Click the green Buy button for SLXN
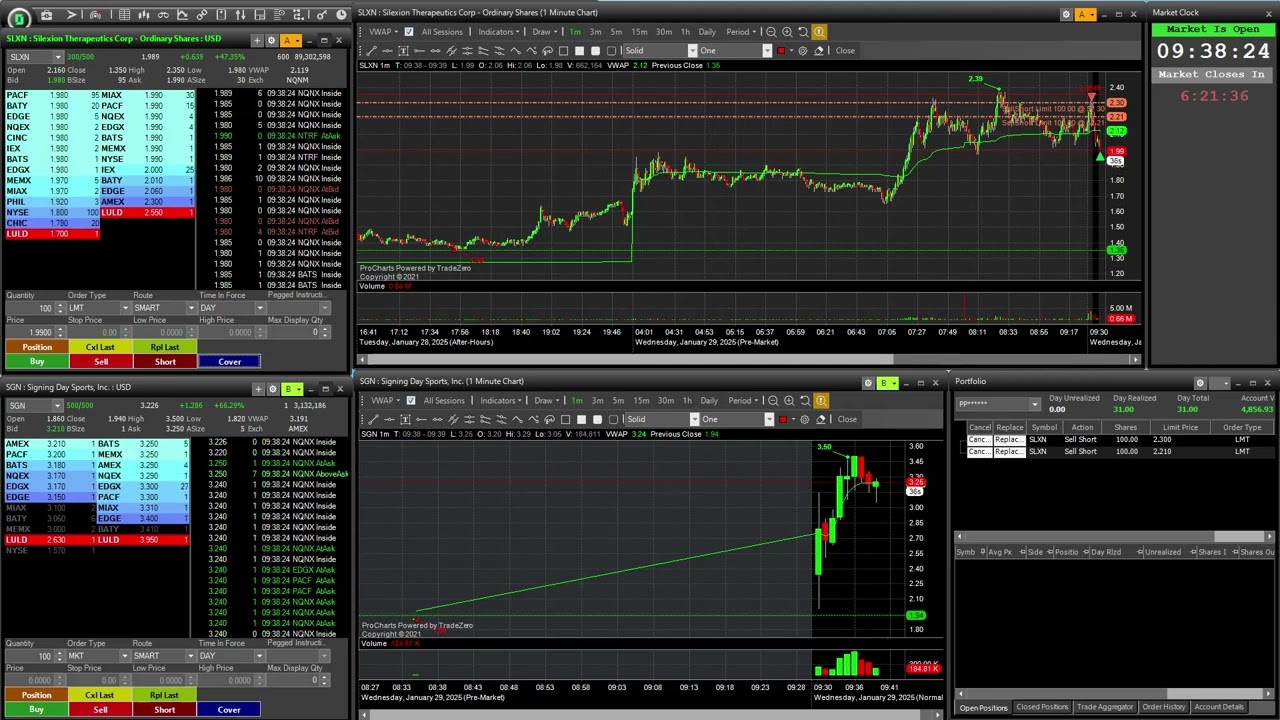Viewport: 1280px width, 720px height. pyautogui.click(x=37, y=362)
